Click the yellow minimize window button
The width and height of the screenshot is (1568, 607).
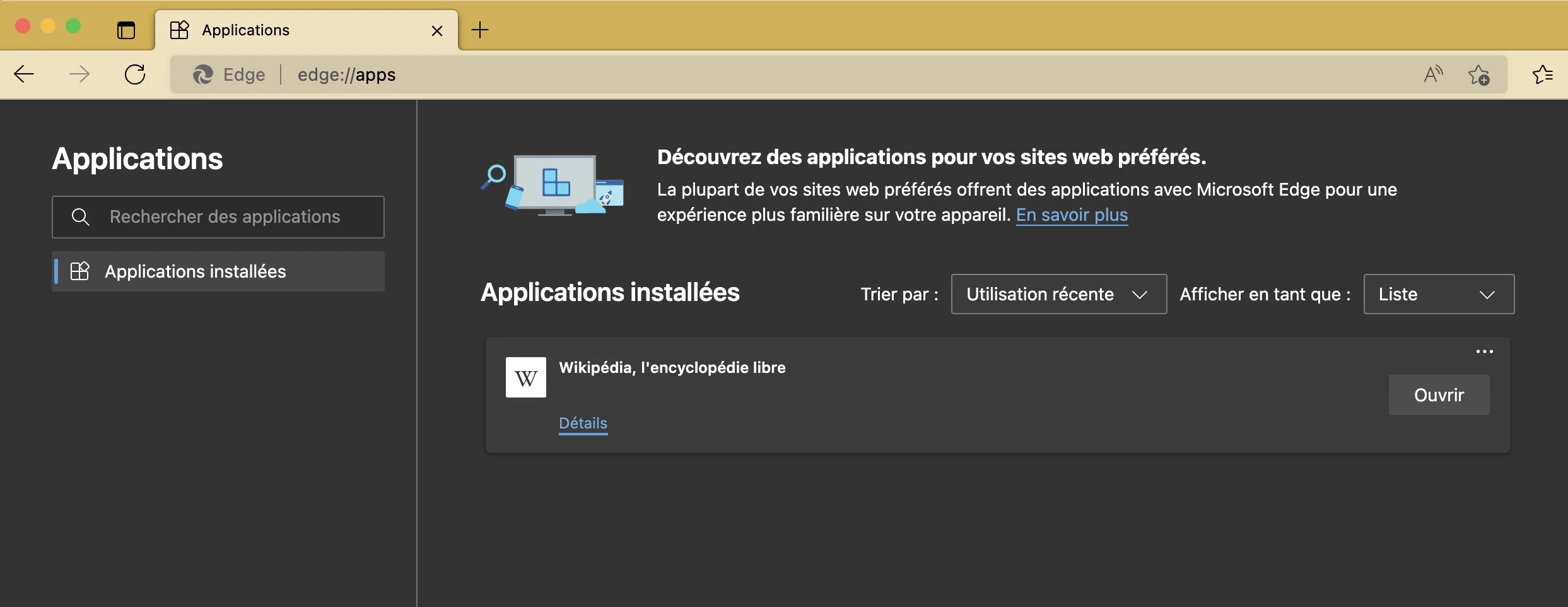click(x=48, y=26)
